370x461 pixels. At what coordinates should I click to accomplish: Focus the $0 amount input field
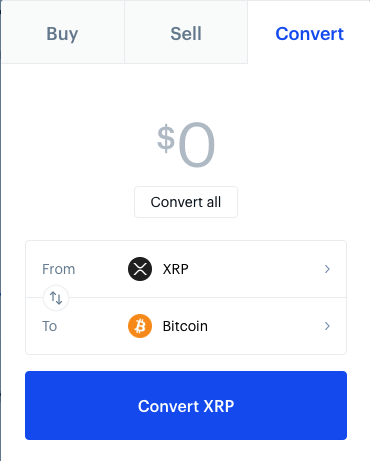coord(186,144)
